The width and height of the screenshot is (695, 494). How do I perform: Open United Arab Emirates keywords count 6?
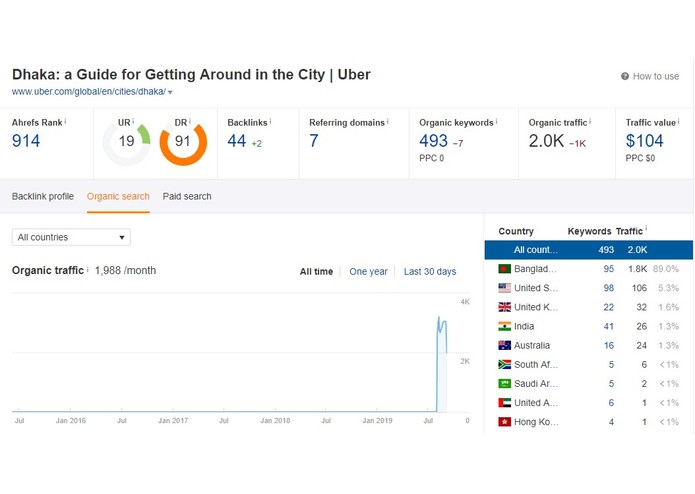[611, 403]
